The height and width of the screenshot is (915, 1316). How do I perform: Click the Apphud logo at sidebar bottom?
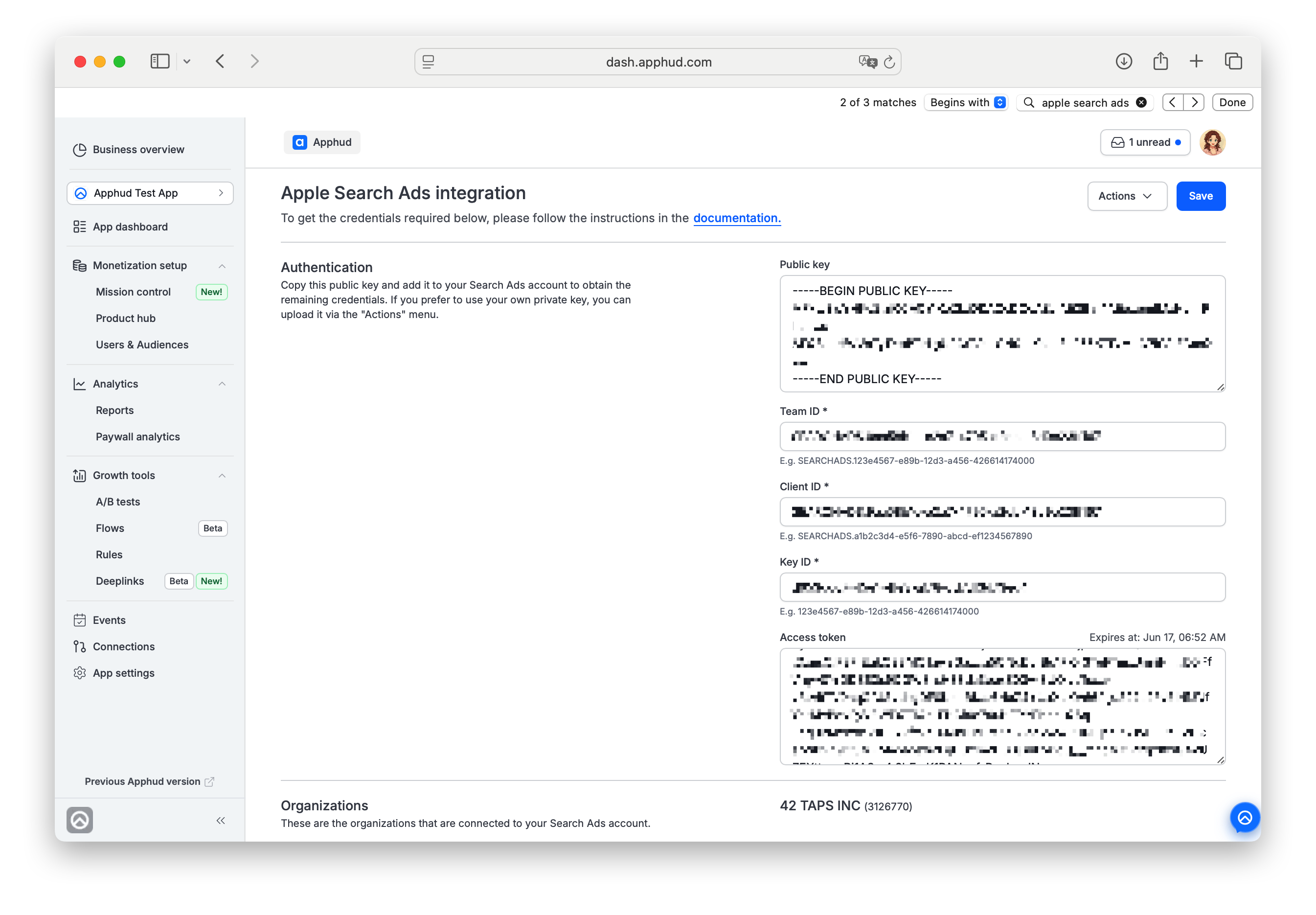80,820
